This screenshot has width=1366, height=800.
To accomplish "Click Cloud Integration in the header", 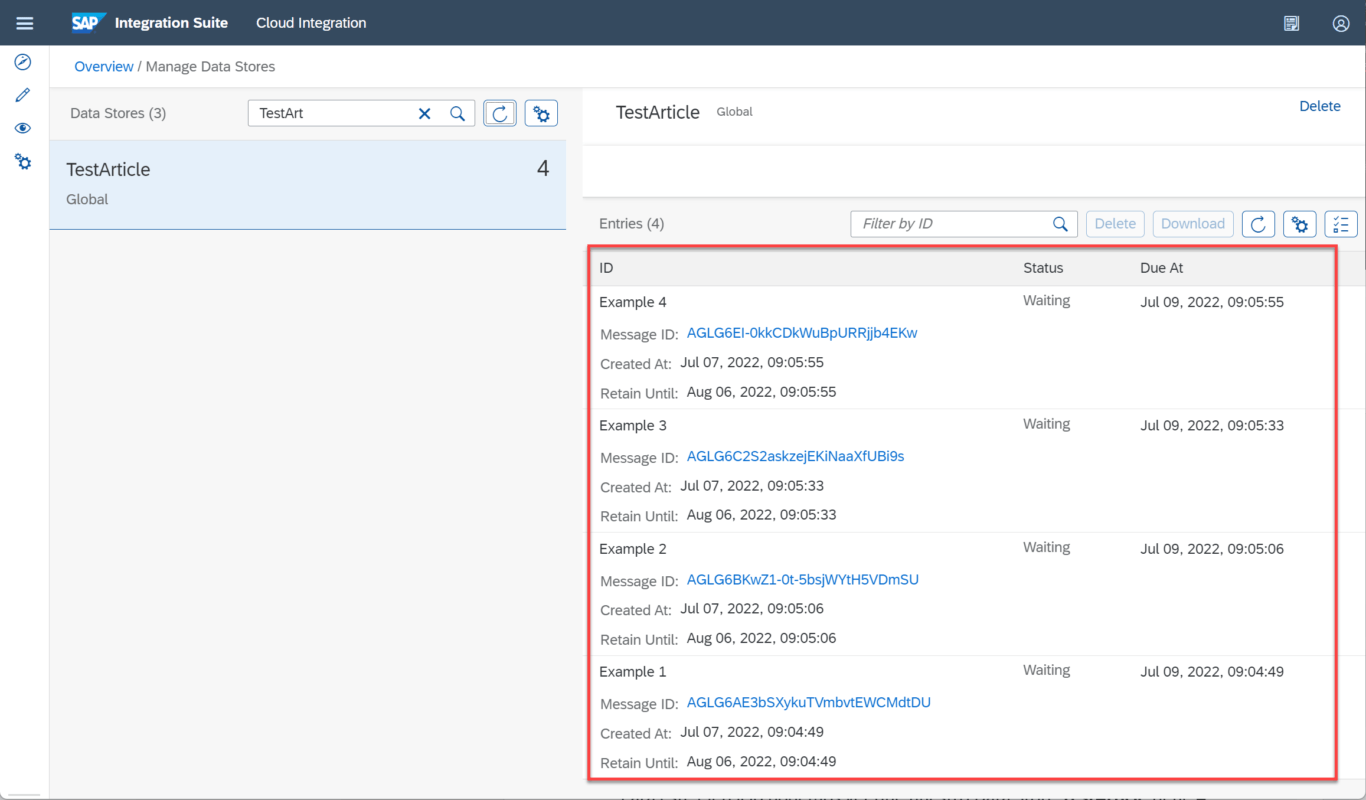I will pyautogui.click(x=311, y=23).
